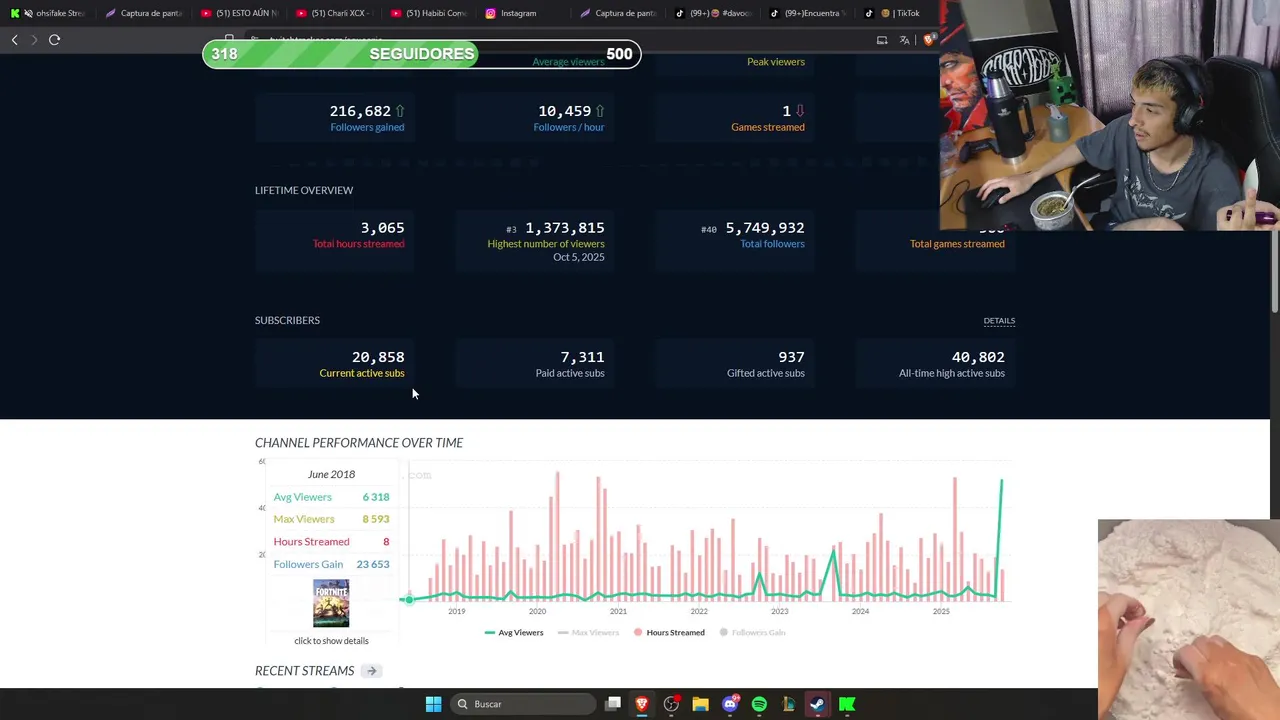The image size is (1280, 720).
Task: Click the Followers gained value 216,682
Action: [x=360, y=111]
